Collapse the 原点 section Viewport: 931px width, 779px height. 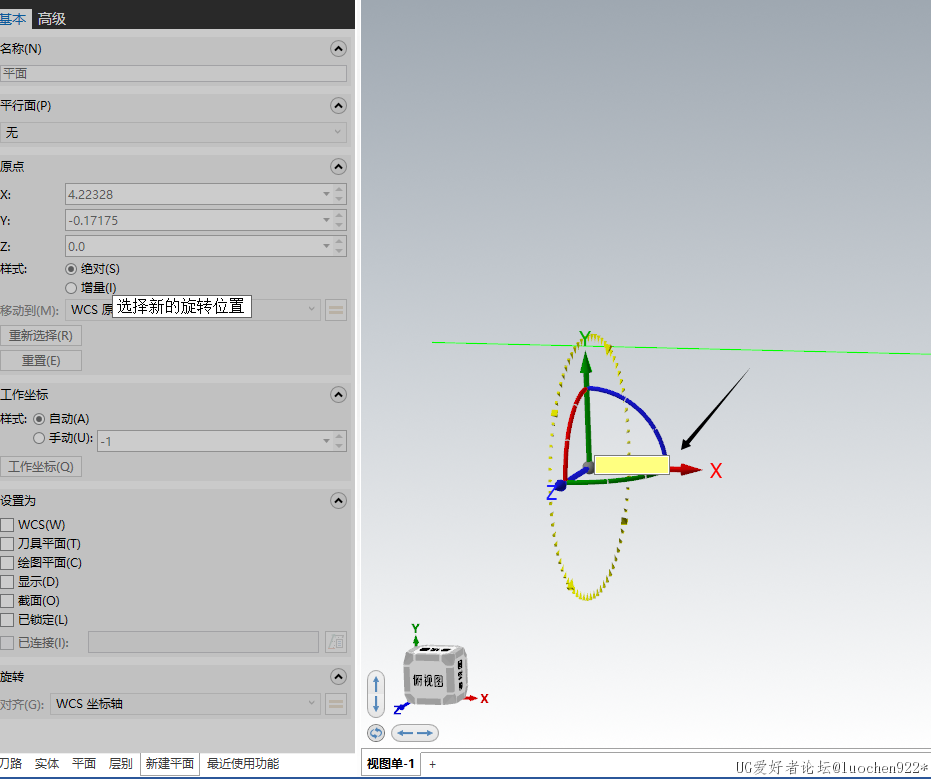338,167
